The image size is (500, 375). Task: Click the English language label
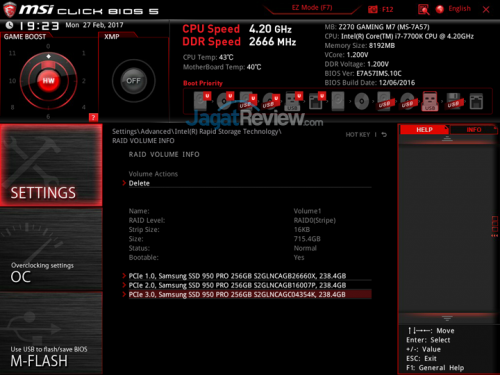click(x=459, y=9)
